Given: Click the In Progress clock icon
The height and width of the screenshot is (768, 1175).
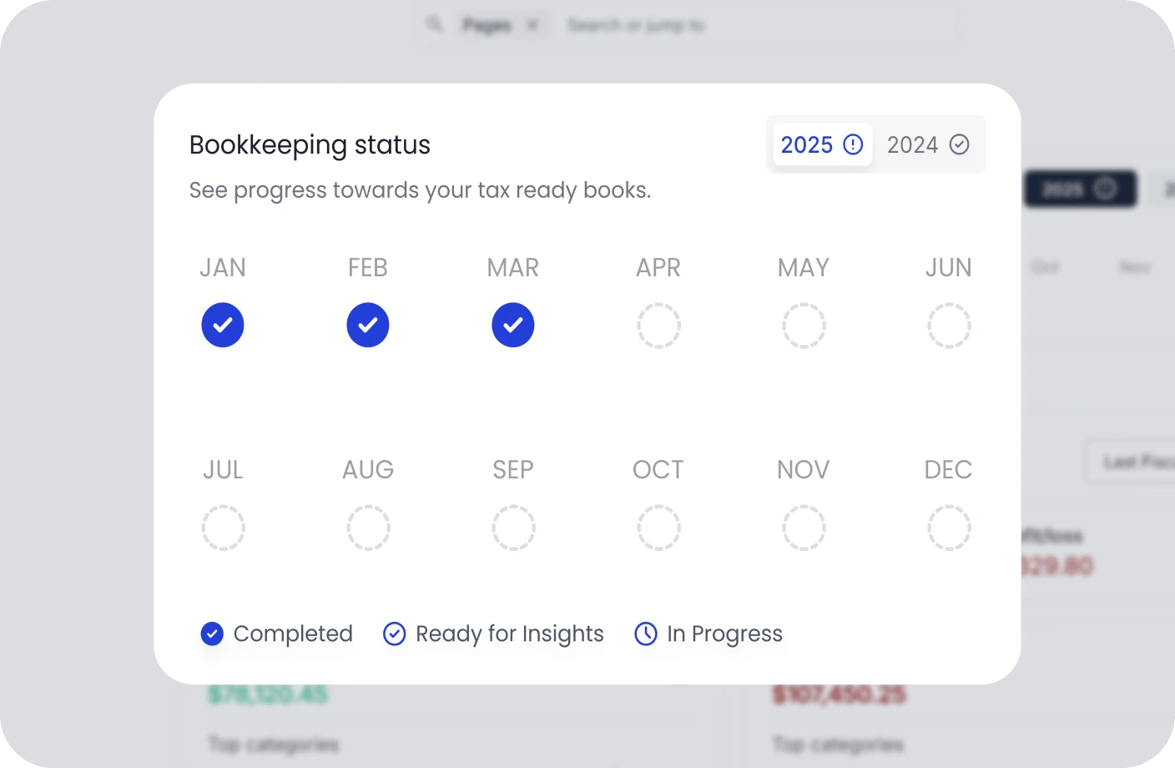Looking at the screenshot, I should (646, 634).
